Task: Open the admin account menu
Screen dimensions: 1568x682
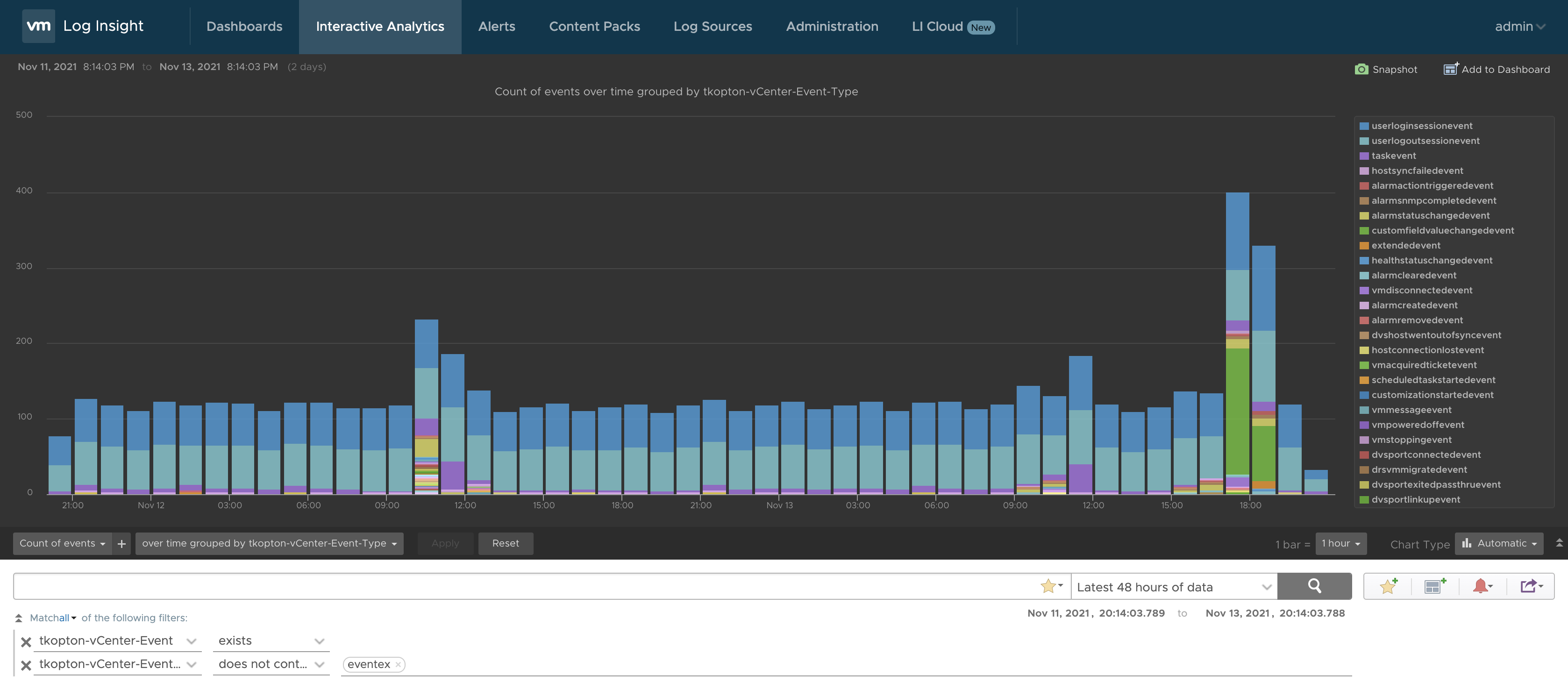Action: tap(1520, 27)
